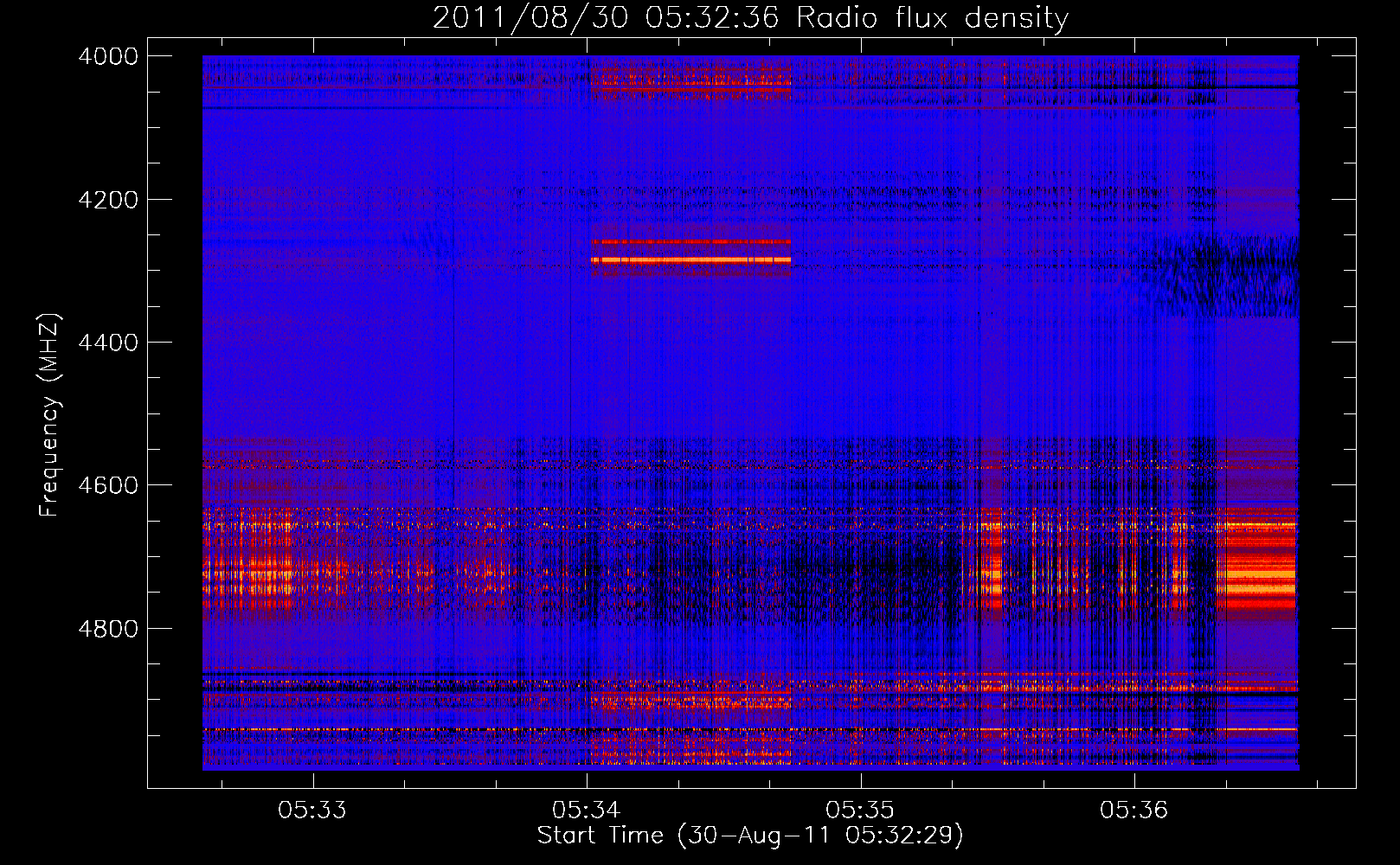
Task: Click the bright yellow burst block near 4700 MHz at far right
Action: pos(1260,567)
